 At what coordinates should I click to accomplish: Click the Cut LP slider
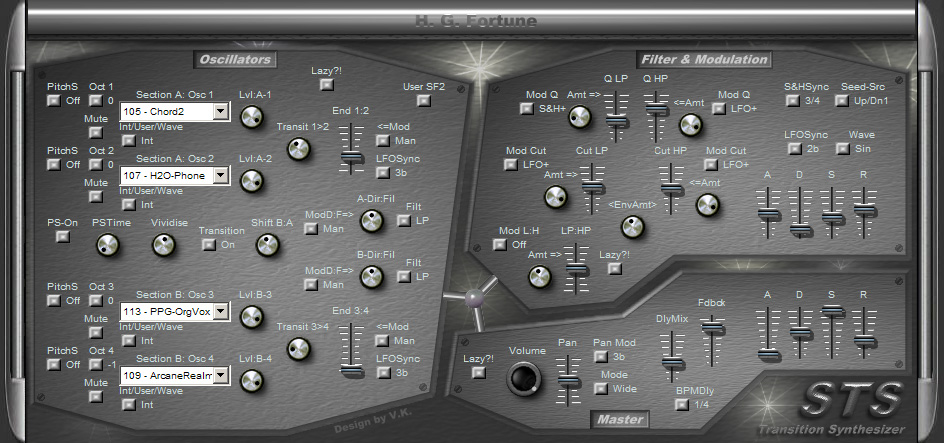pyautogui.click(x=592, y=188)
